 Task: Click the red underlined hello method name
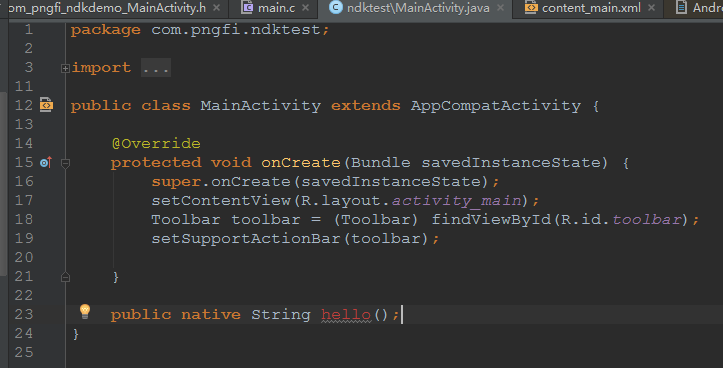coord(346,315)
